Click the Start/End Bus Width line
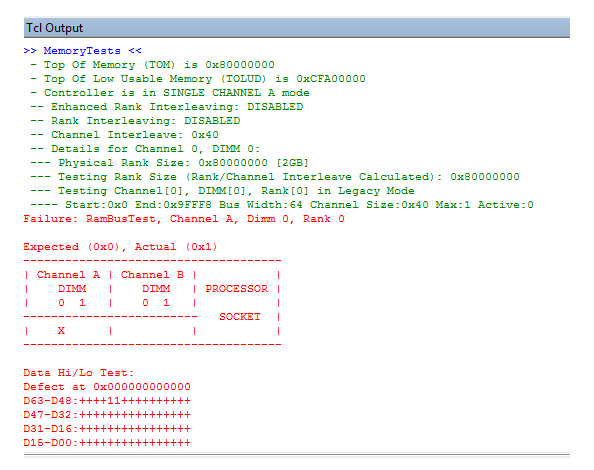The image size is (594, 470). click(x=282, y=205)
